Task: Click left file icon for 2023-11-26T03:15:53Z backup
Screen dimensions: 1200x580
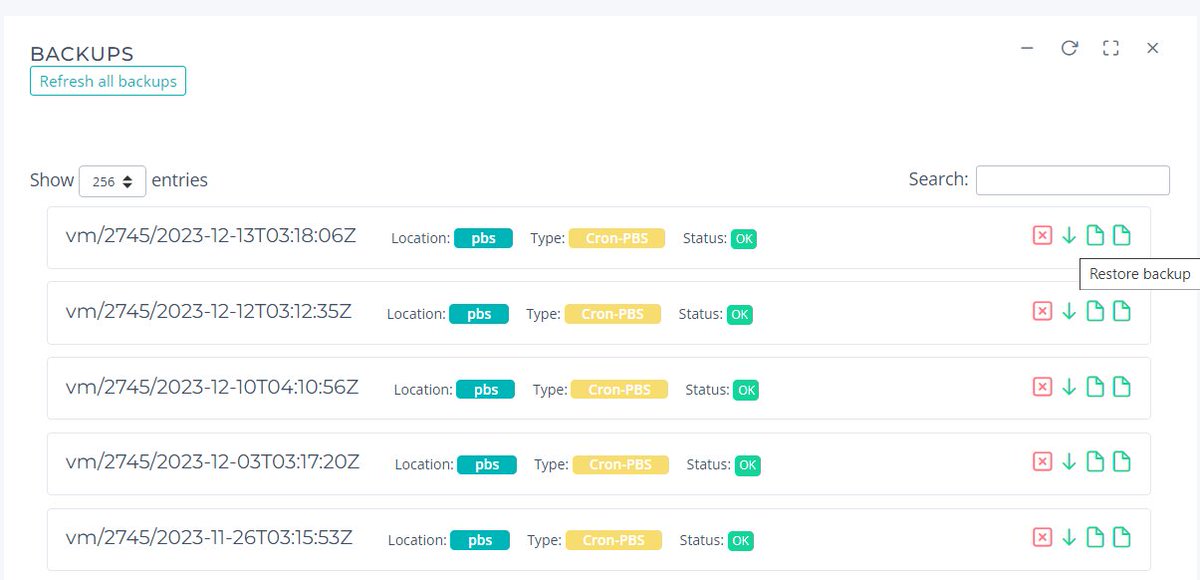Action: pos(1095,538)
